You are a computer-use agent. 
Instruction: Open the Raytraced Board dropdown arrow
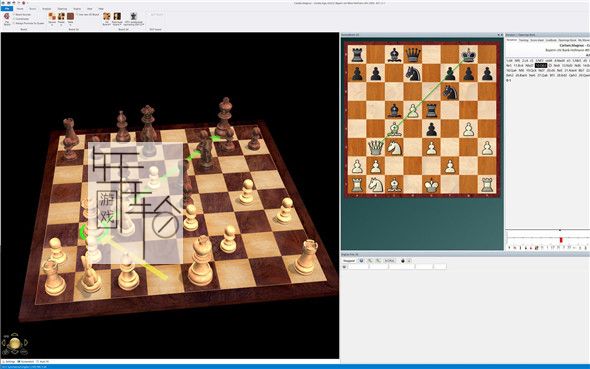click(x=120, y=24)
